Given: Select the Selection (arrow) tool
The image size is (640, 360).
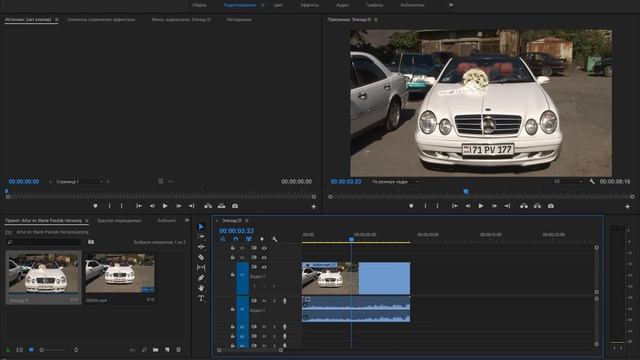Looking at the screenshot, I should coord(201,227).
